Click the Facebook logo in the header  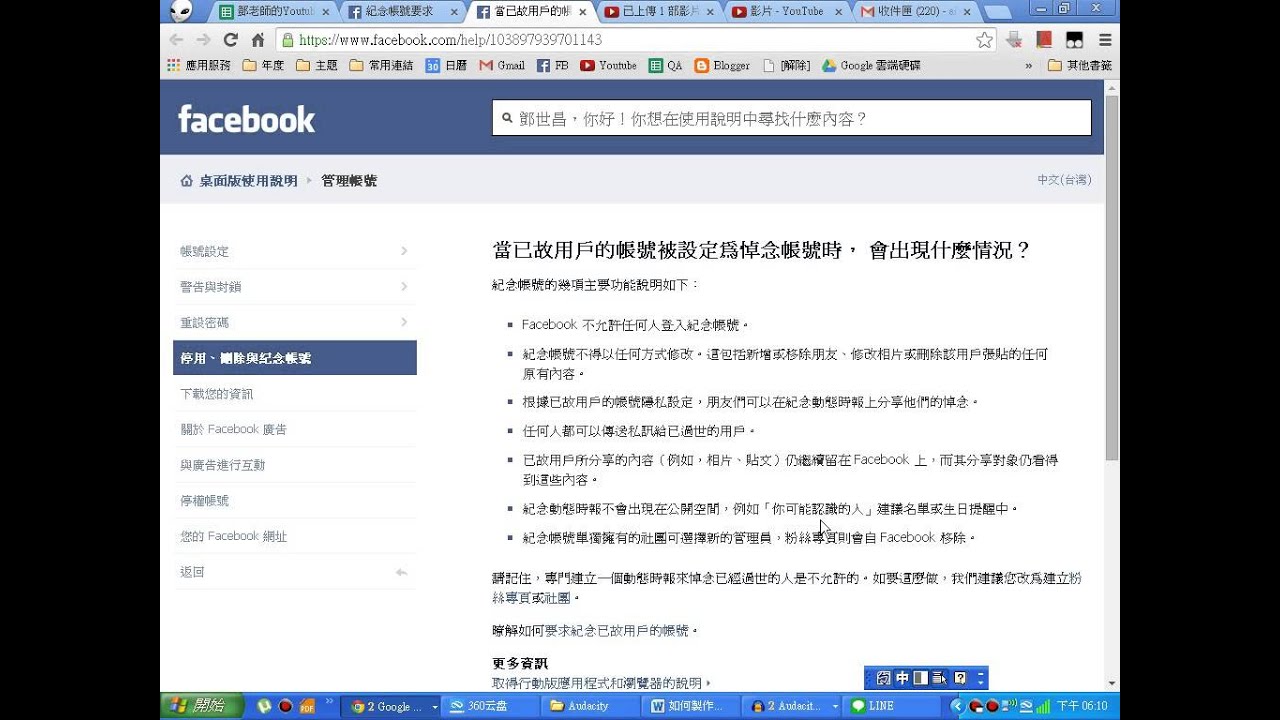coord(246,119)
